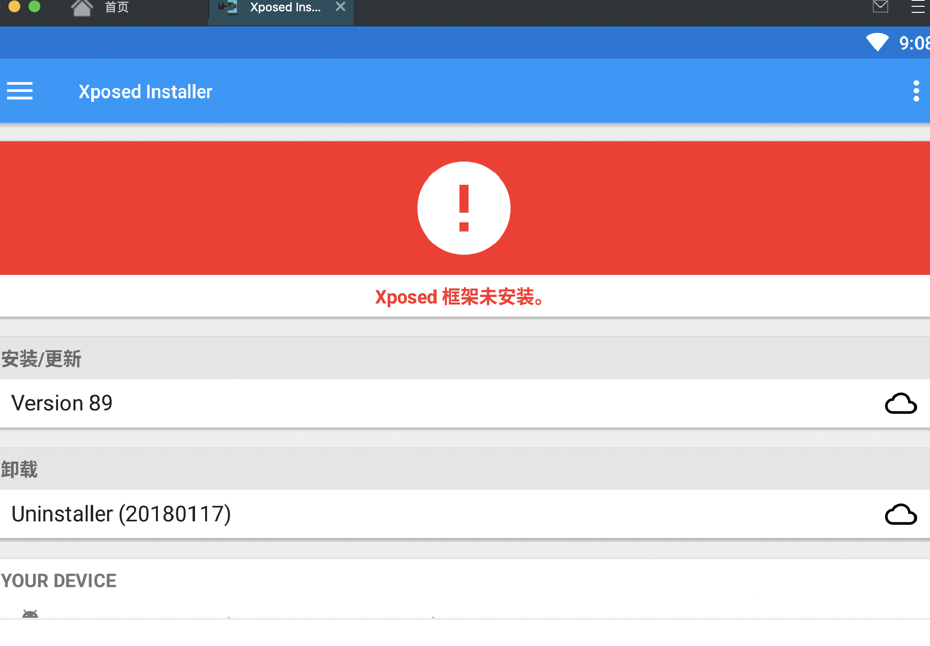Click the Wi-Fi status icon

point(877,42)
